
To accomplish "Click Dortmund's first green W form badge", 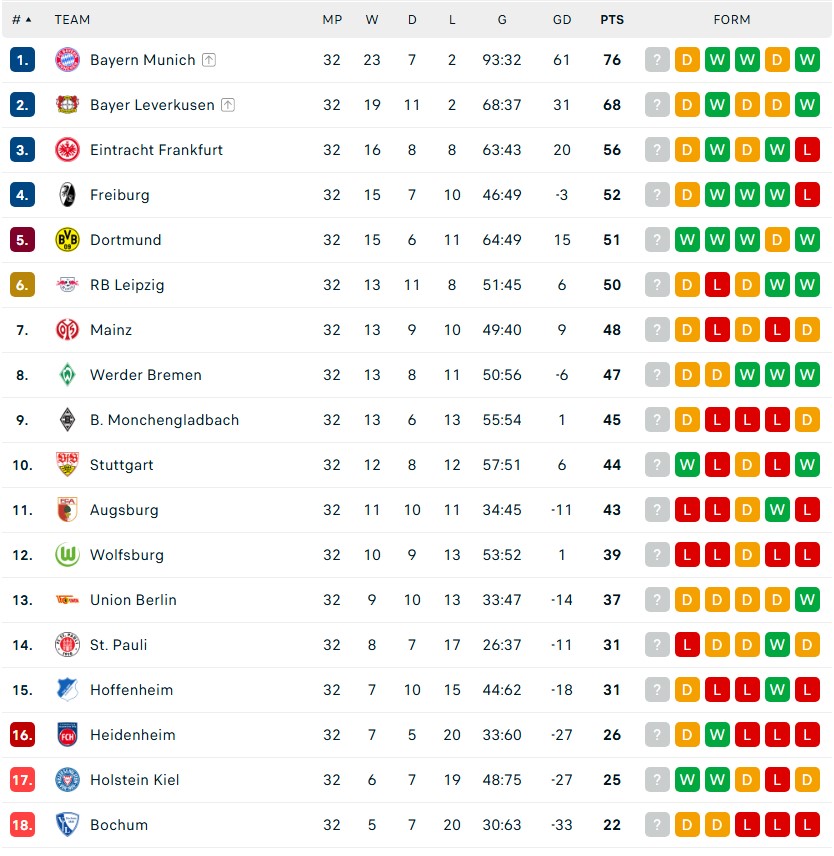I will click(x=687, y=240).
